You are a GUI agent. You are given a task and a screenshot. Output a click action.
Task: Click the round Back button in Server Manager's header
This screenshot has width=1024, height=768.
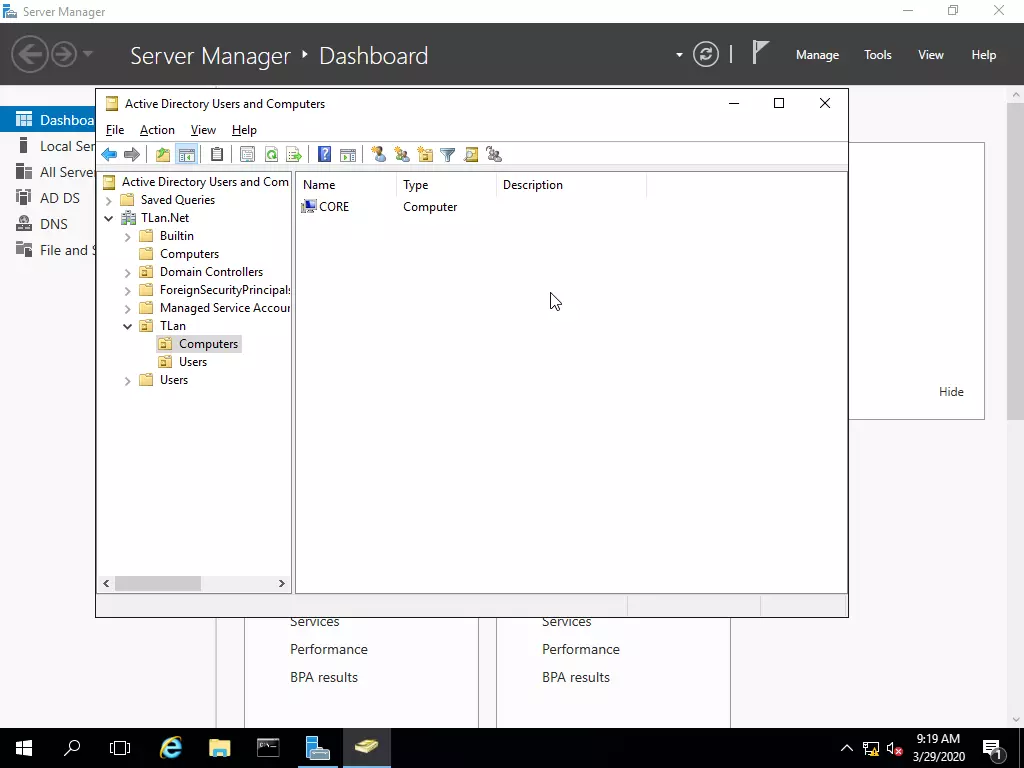(29, 54)
